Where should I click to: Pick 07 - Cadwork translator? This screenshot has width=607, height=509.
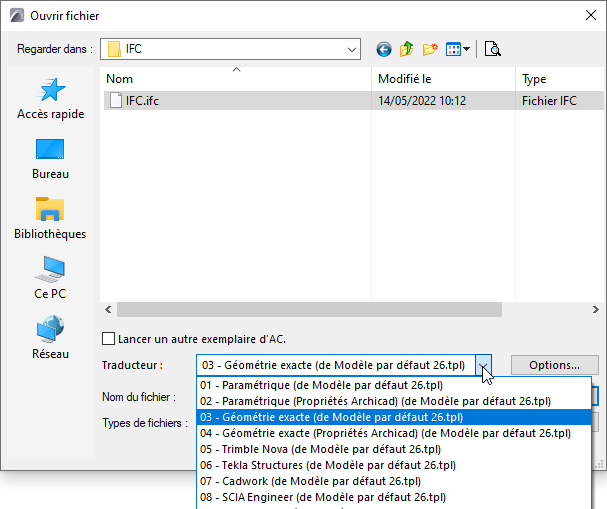coord(394,481)
